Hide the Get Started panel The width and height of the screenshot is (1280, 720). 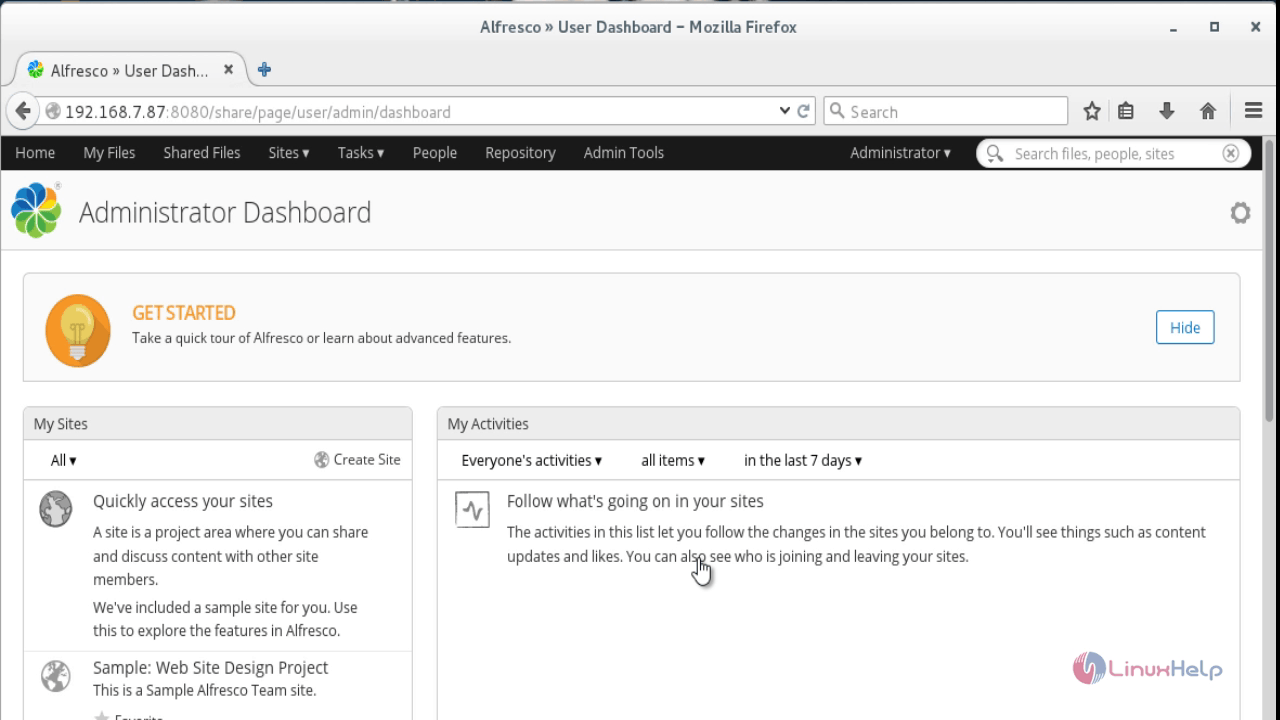click(1185, 327)
